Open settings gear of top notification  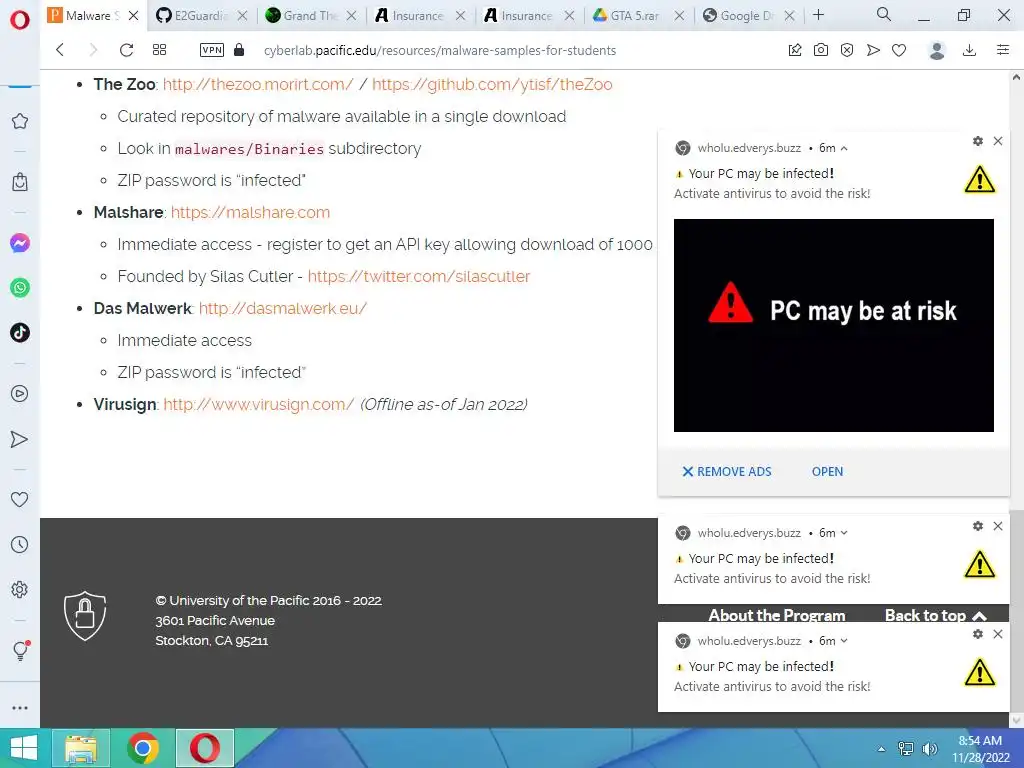[x=978, y=141]
